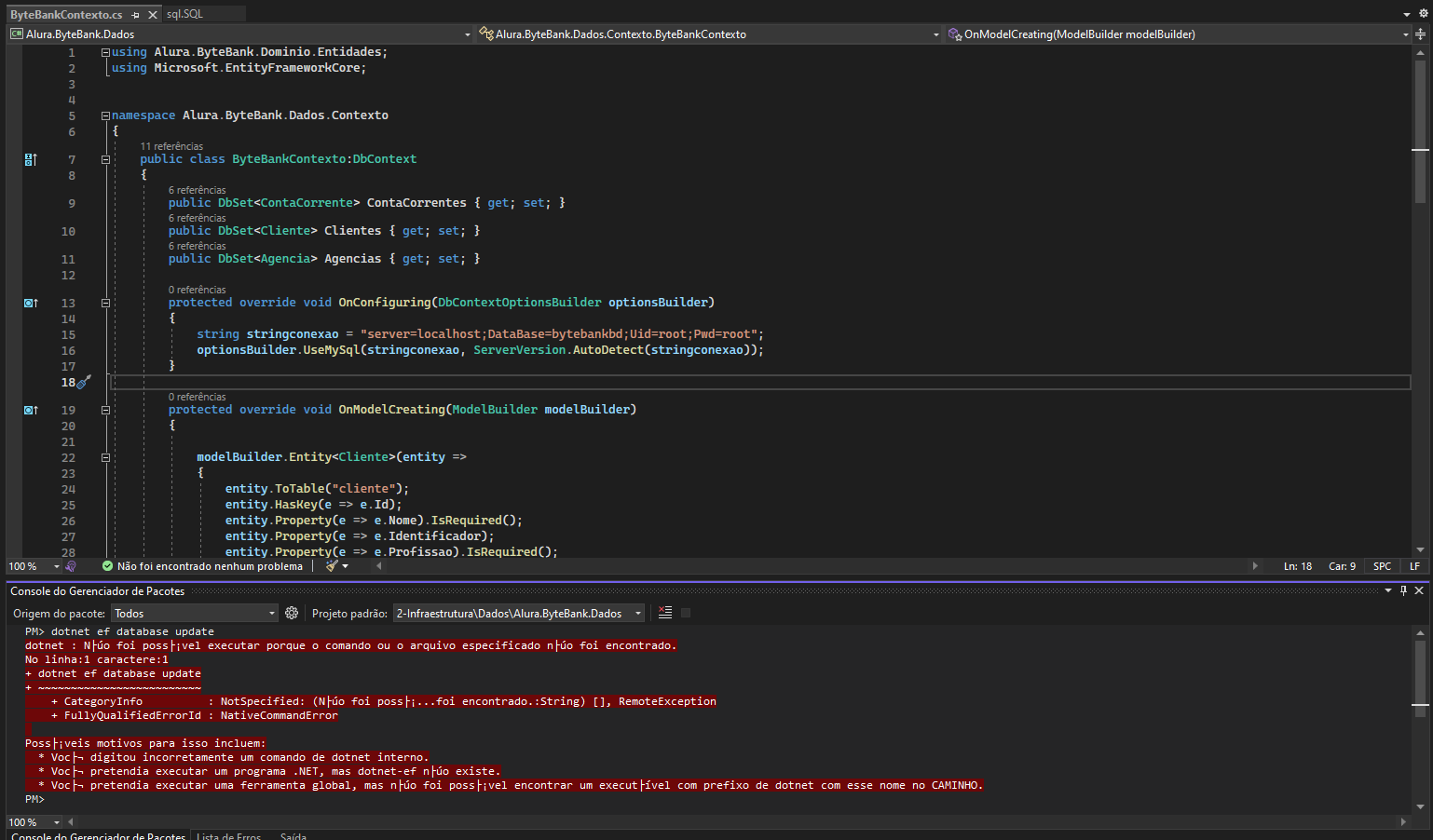1433x840 pixels.
Task: Open '0 referências' above OnModelCreating
Action: pyautogui.click(x=197, y=397)
